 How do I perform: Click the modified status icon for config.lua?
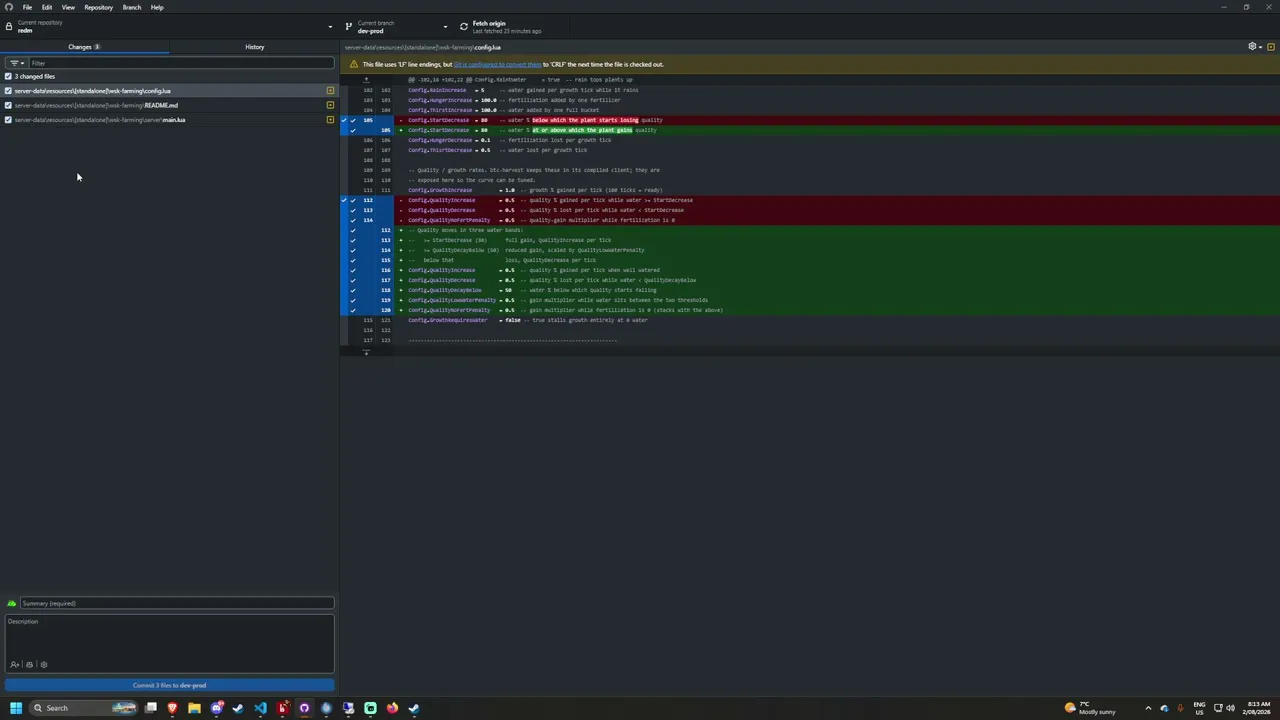330,91
